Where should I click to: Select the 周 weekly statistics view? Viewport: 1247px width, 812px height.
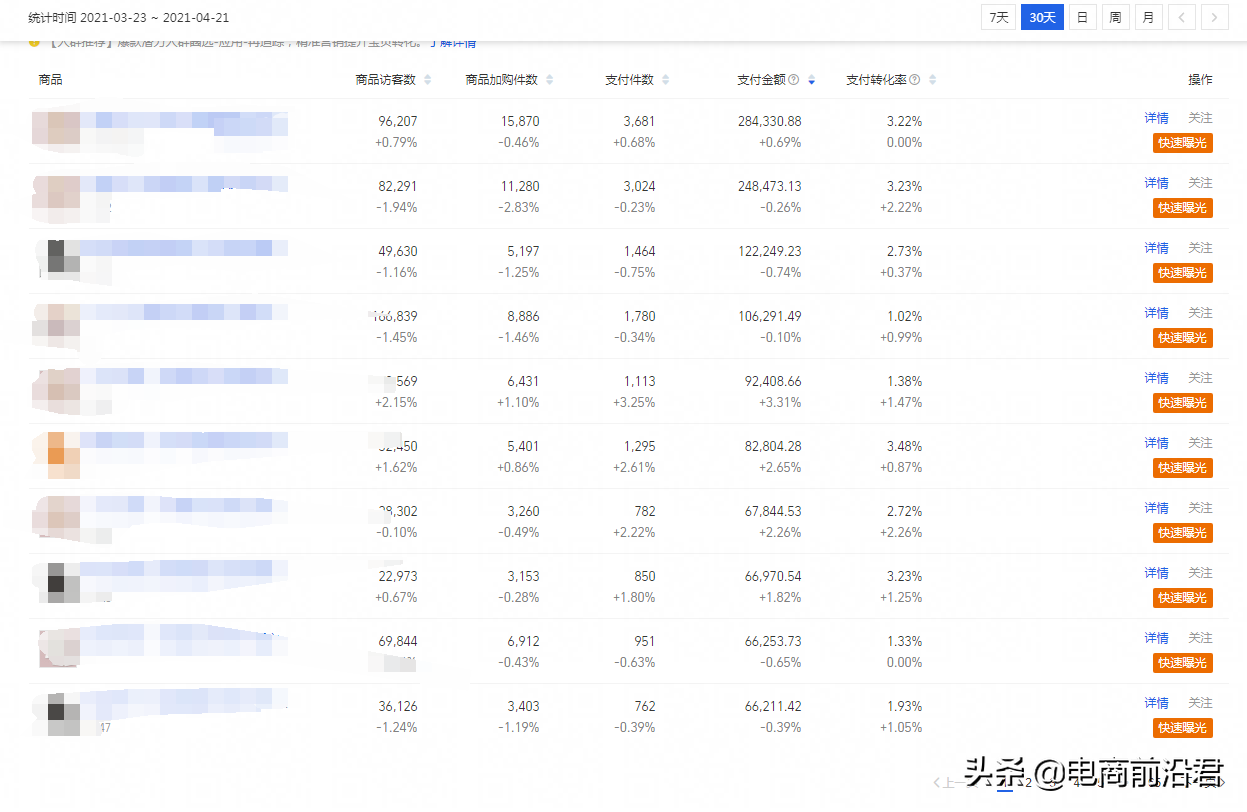click(1115, 17)
